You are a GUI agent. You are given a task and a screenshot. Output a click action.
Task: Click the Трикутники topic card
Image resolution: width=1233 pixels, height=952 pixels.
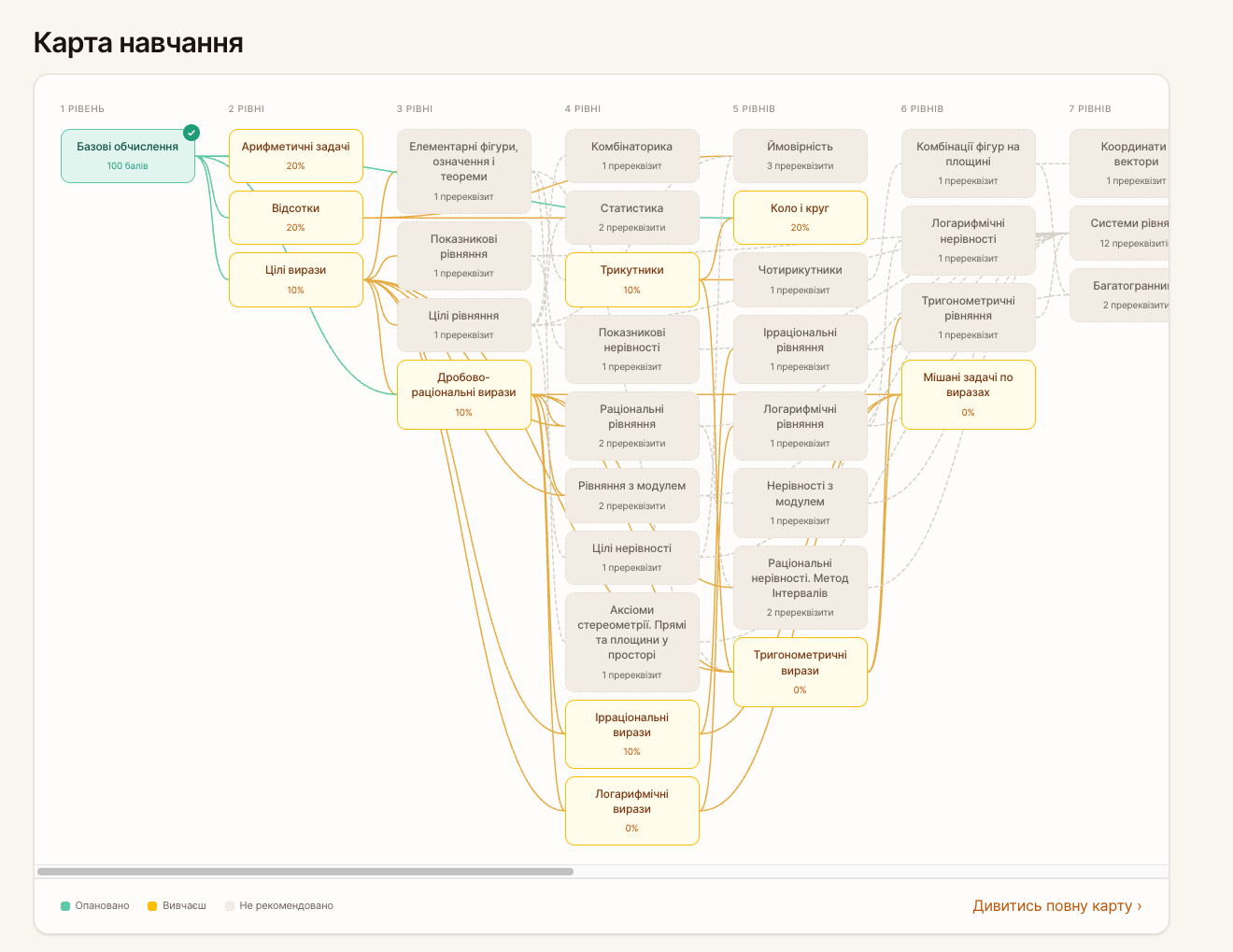point(631,279)
